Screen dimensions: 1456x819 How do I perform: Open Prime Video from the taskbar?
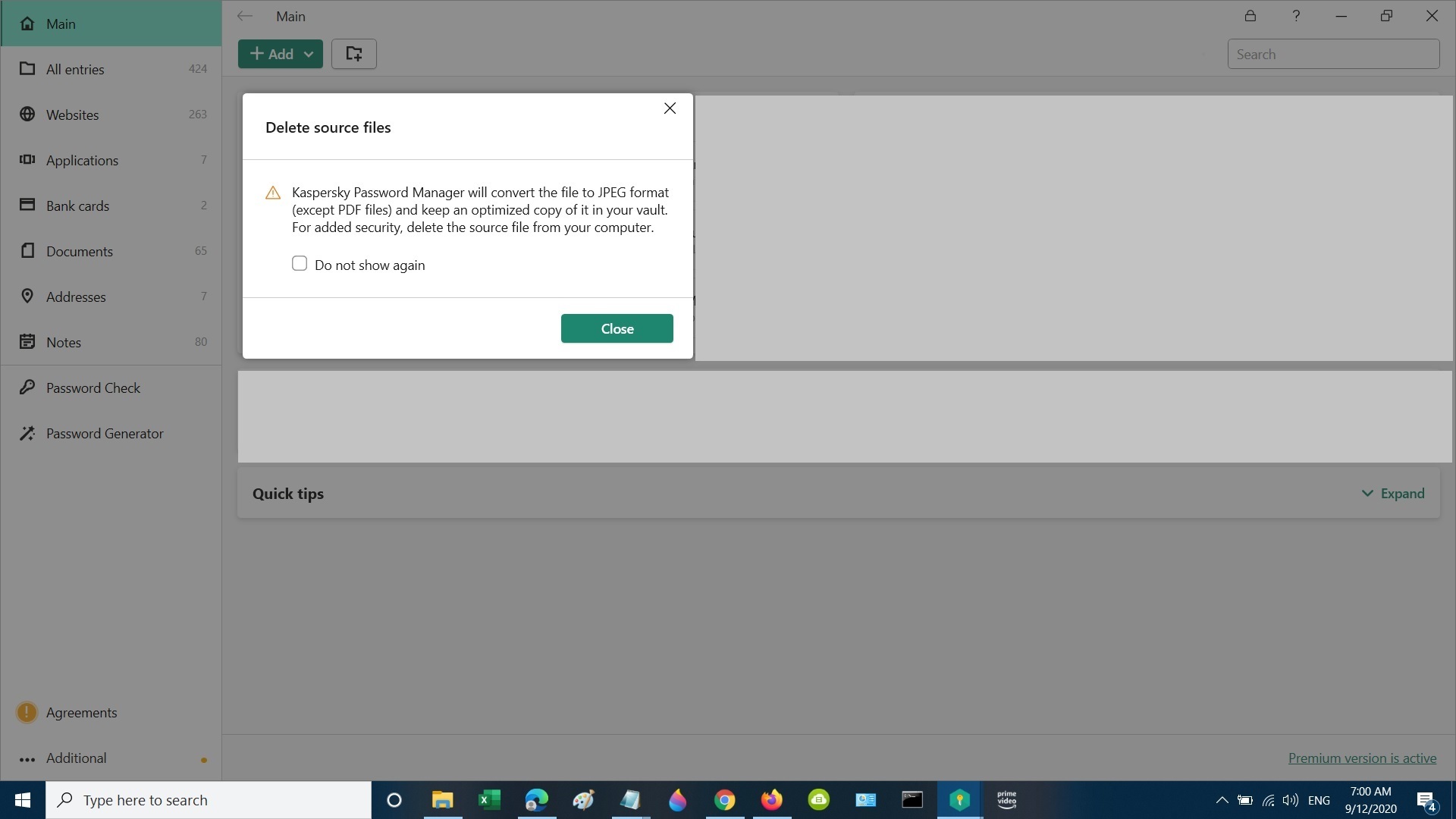1006,800
